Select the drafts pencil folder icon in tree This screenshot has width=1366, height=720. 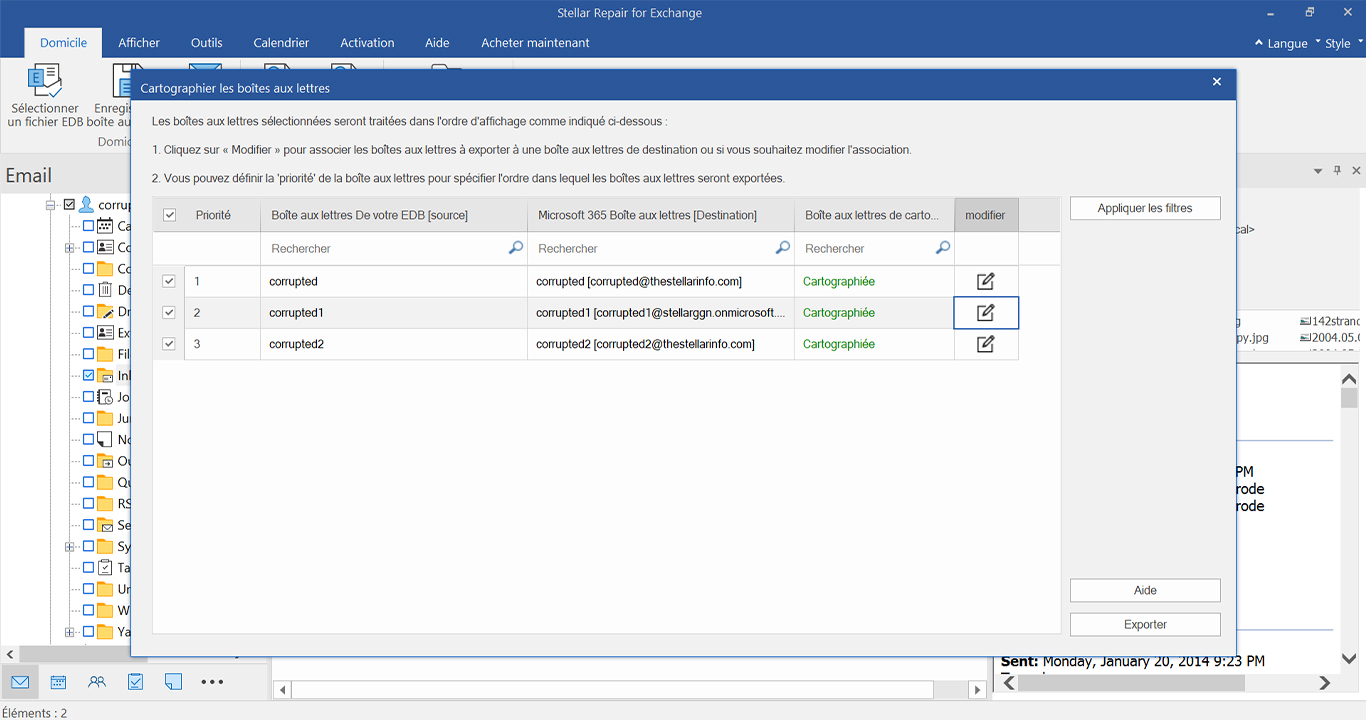(x=105, y=311)
